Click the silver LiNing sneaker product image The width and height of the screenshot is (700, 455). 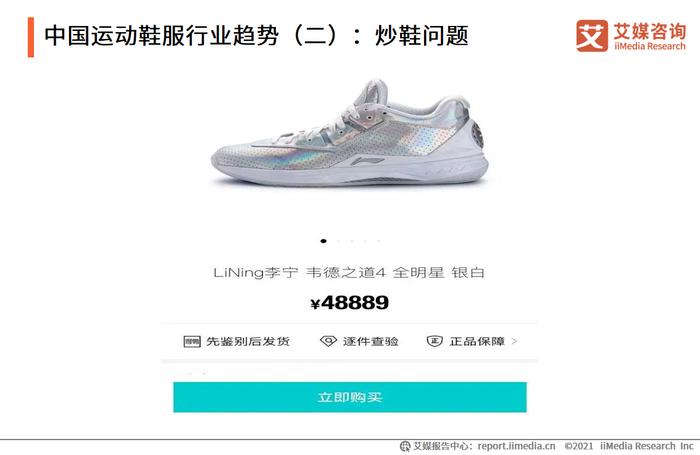click(350, 133)
